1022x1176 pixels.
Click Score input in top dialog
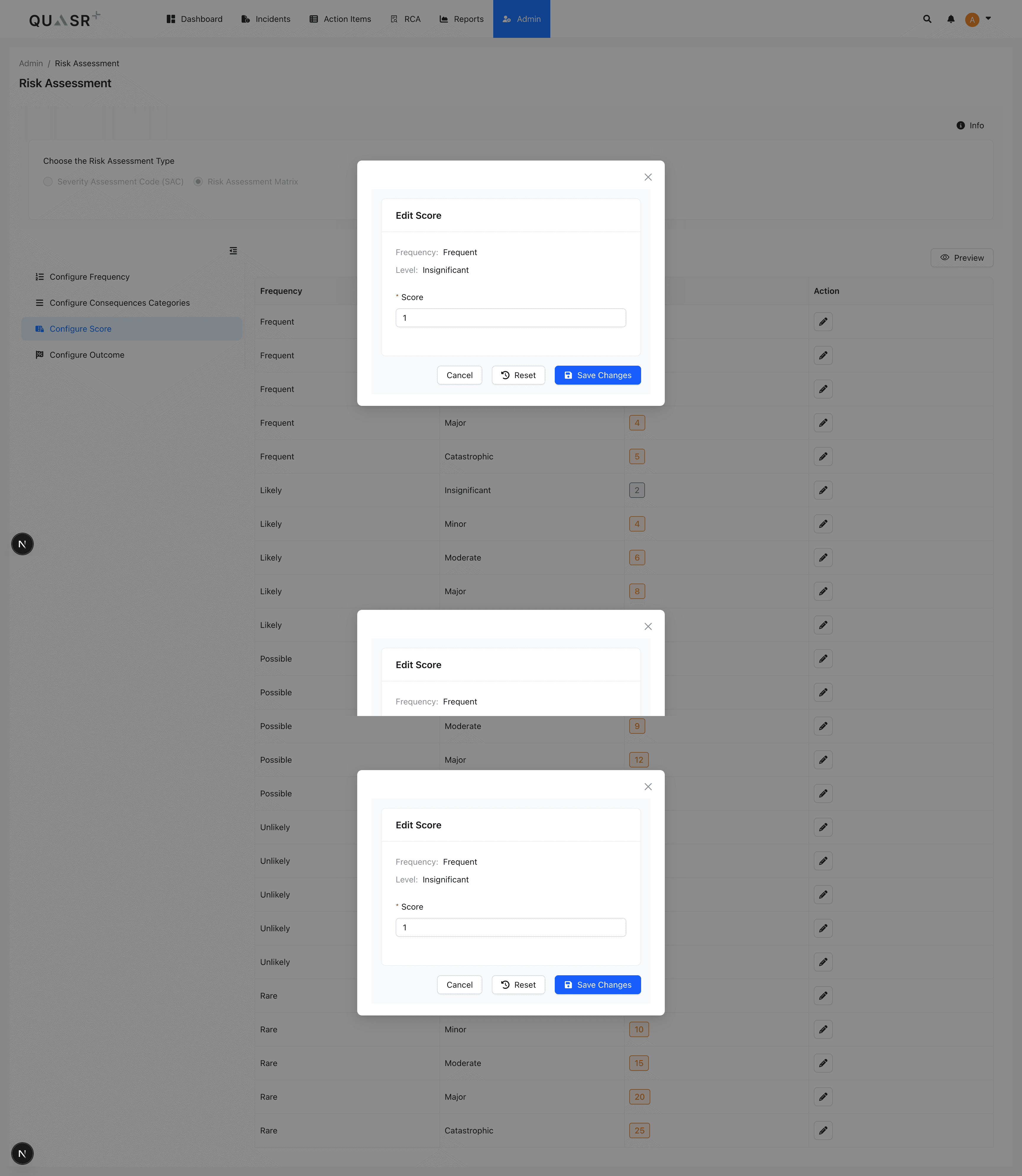(510, 318)
